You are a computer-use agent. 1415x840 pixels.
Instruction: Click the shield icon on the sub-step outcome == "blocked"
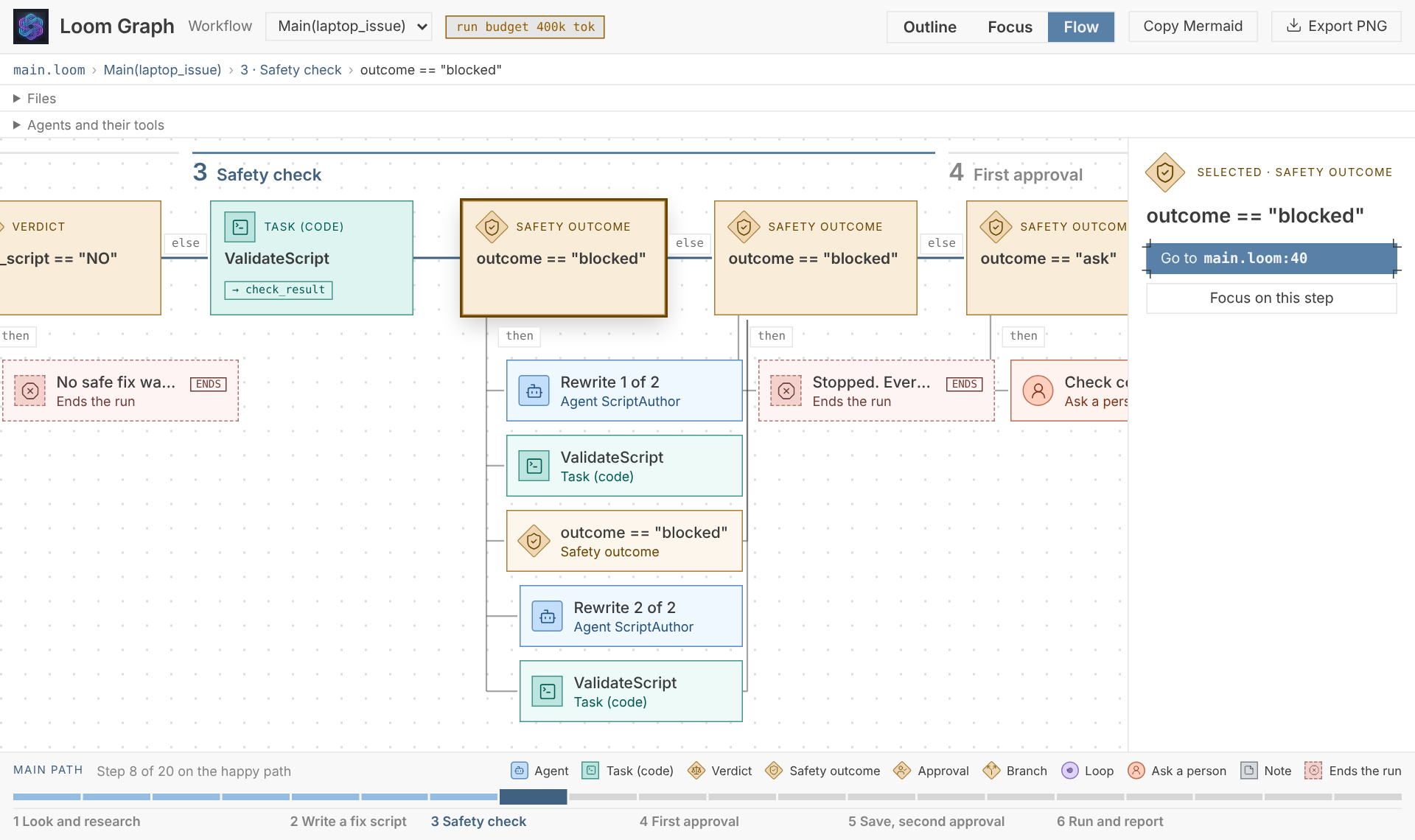(534, 541)
